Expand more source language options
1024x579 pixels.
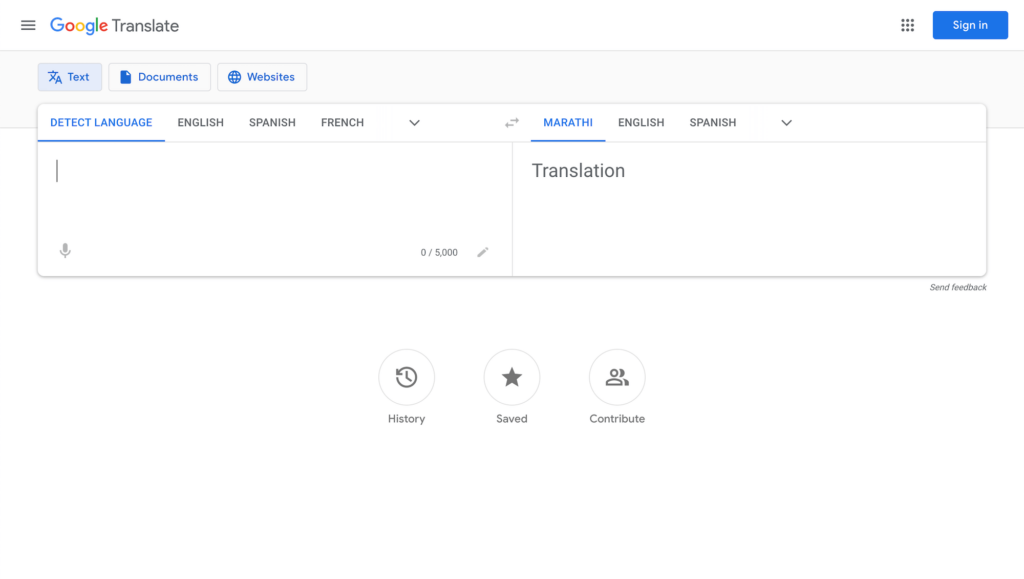414,122
